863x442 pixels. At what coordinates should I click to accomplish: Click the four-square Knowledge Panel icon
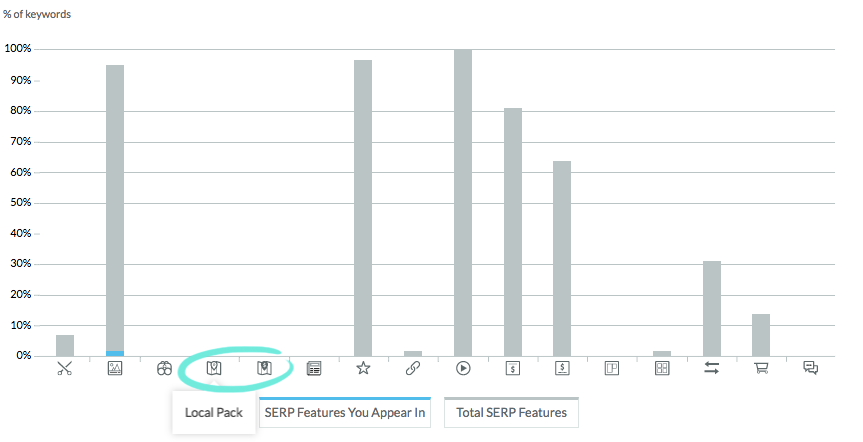point(662,368)
